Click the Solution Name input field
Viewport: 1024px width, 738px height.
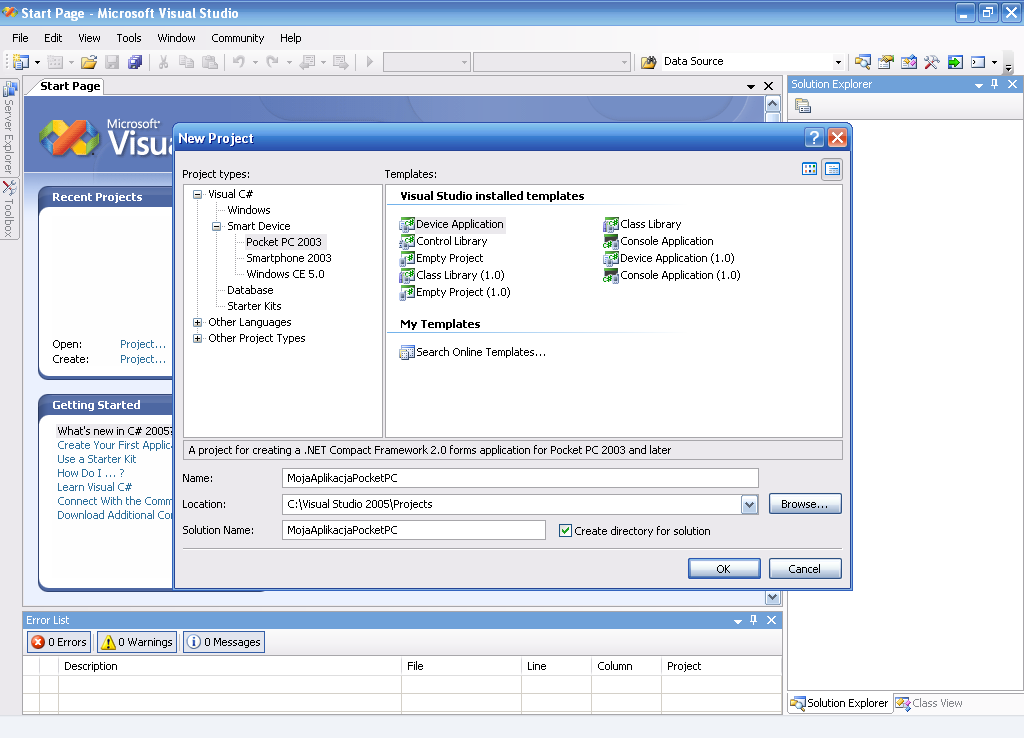tap(413, 530)
